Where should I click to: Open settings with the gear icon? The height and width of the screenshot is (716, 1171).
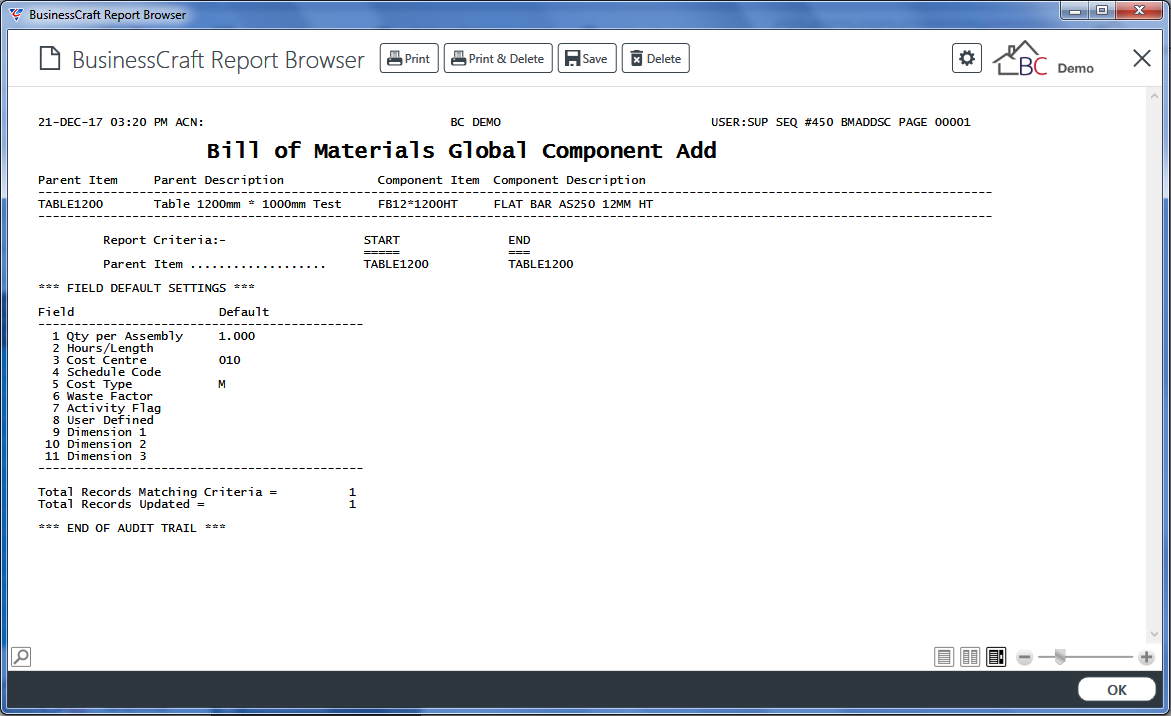point(967,58)
